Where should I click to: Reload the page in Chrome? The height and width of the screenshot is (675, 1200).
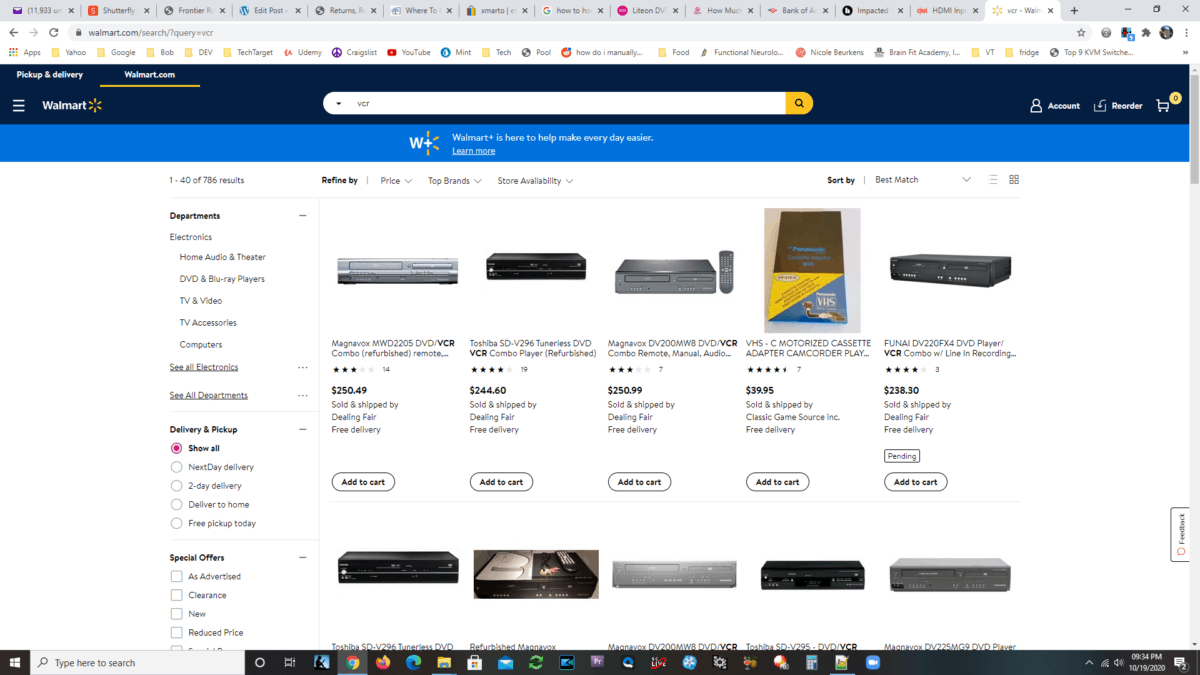[56, 32]
